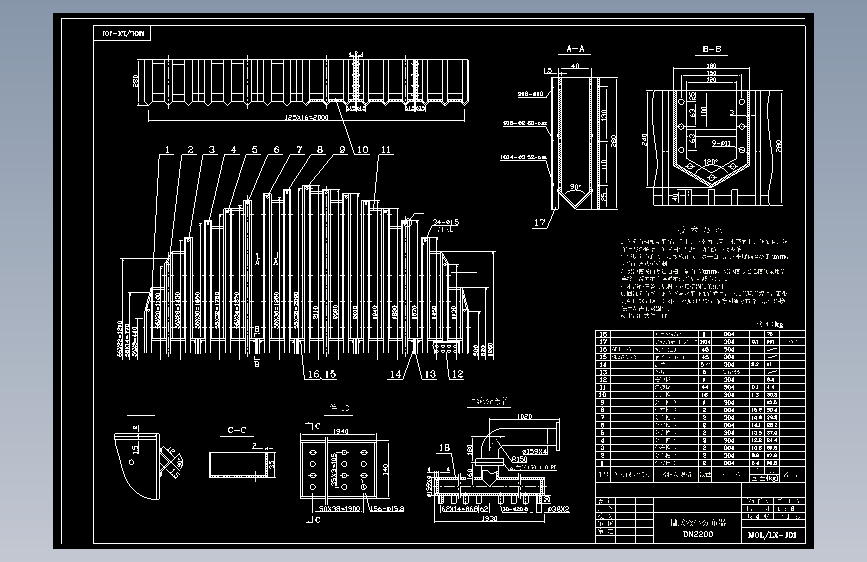The width and height of the screenshot is (867, 562).
Task: Select part callout number 1
Action: [x=167, y=149]
